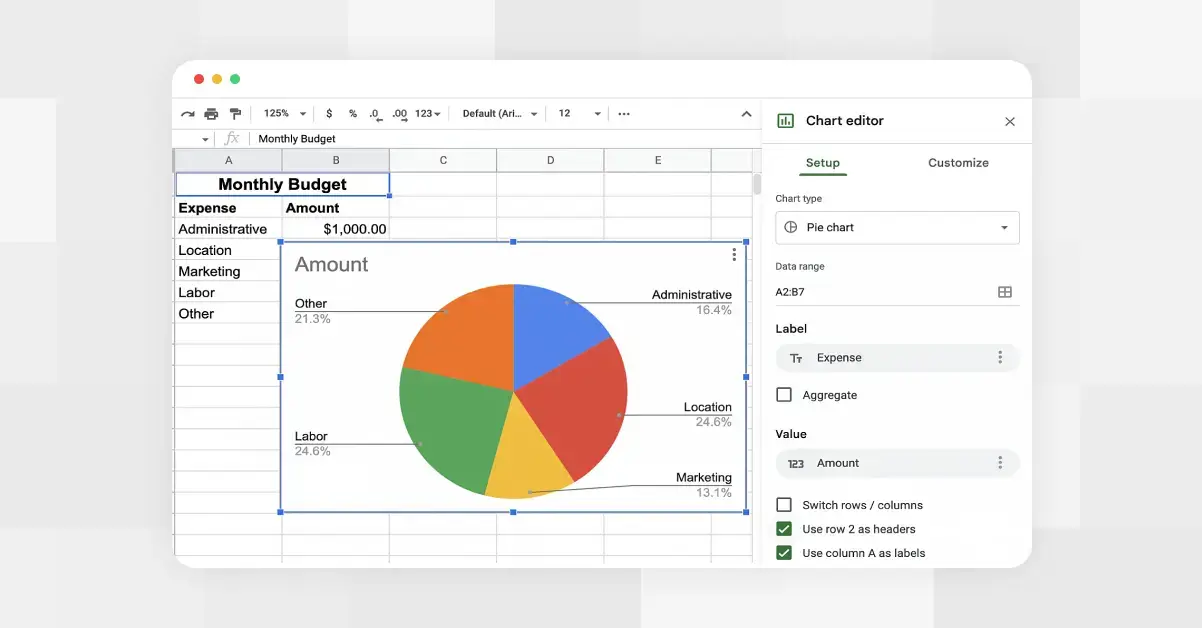Image resolution: width=1202 pixels, height=628 pixels.
Task: Check Switch rows / columns
Action: (784, 505)
